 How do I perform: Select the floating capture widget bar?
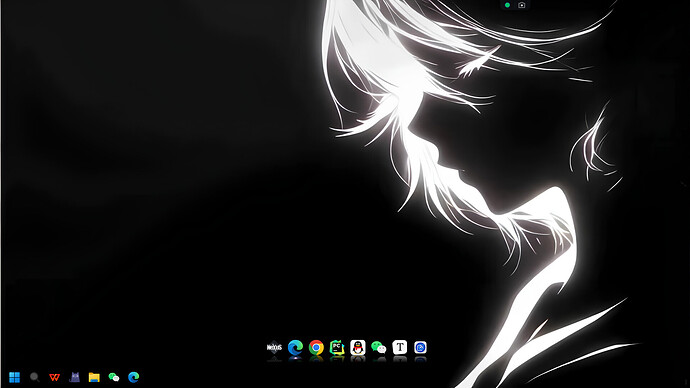tap(514, 5)
